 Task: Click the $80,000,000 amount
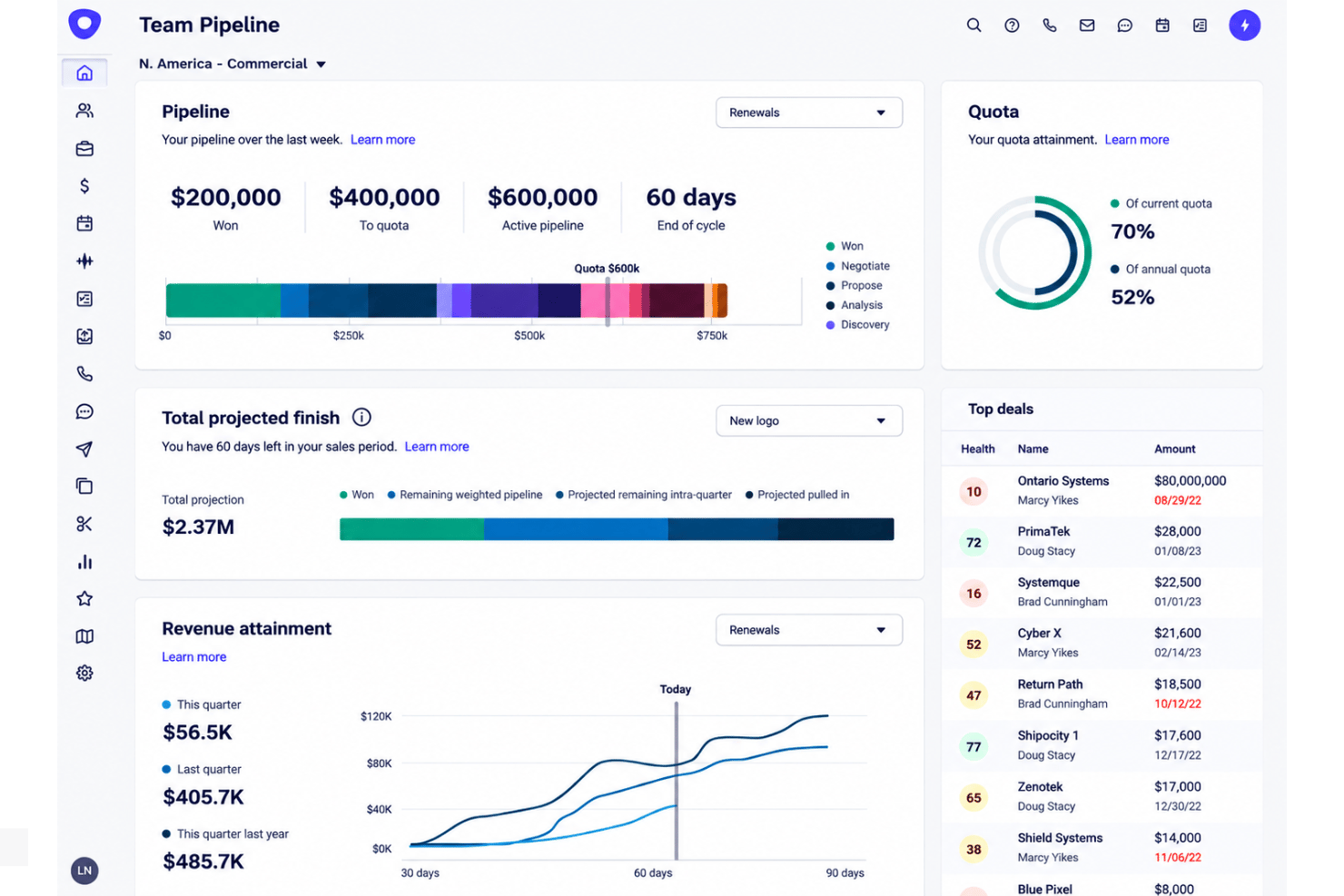(1191, 481)
